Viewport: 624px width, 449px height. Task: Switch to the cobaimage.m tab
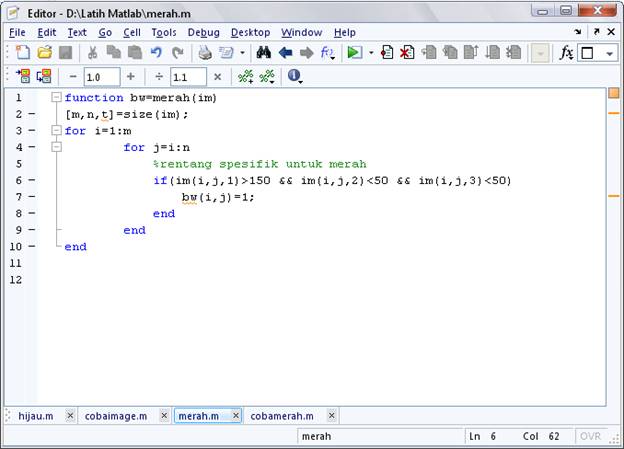pos(116,415)
